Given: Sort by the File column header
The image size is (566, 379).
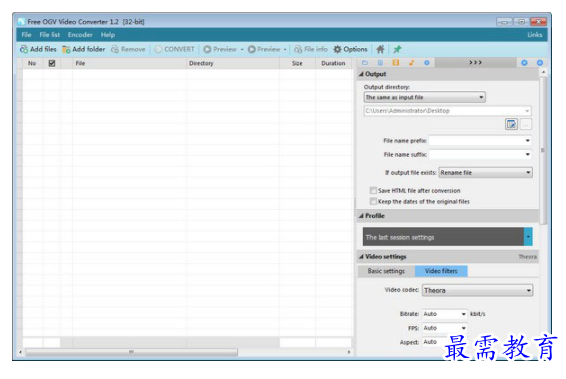Looking at the screenshot, I should pos(129,63).
